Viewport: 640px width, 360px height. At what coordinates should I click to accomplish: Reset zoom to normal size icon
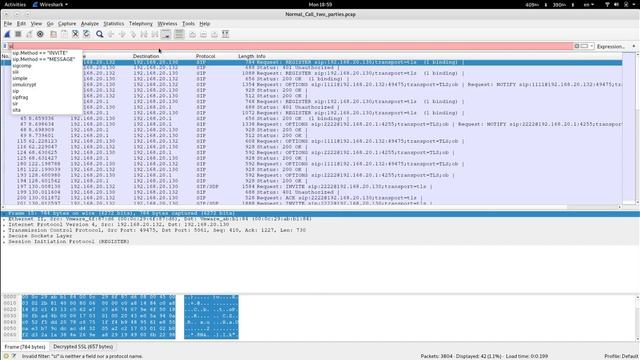pyautogui.click(x=214, y=34)
